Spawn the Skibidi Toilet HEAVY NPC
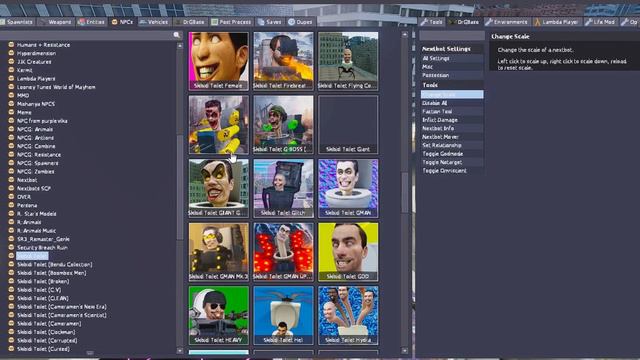 click(218, 316)
